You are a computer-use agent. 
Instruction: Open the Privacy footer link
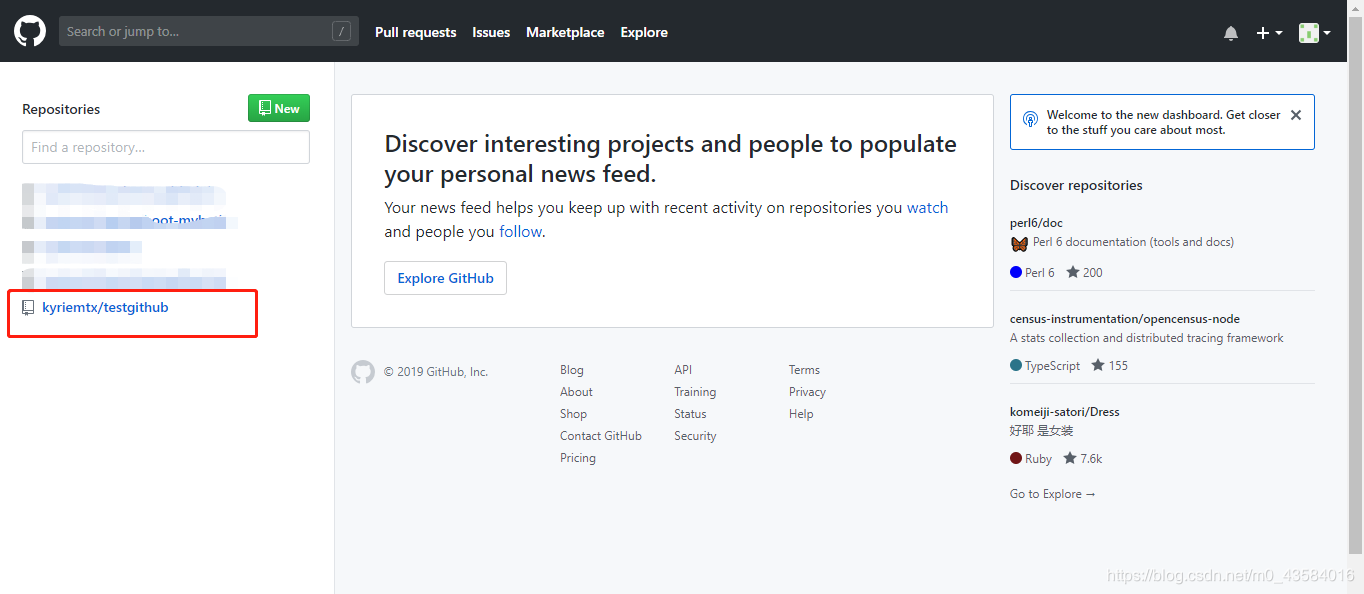click(x=807, y=392)
